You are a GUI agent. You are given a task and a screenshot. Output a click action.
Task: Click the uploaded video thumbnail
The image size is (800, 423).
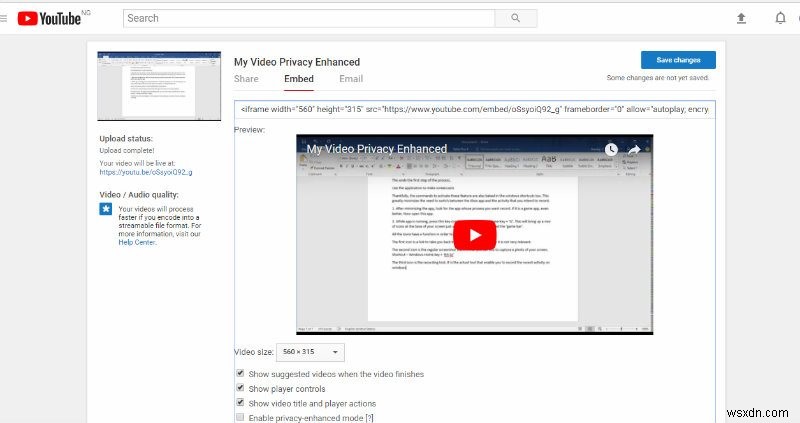159,86
